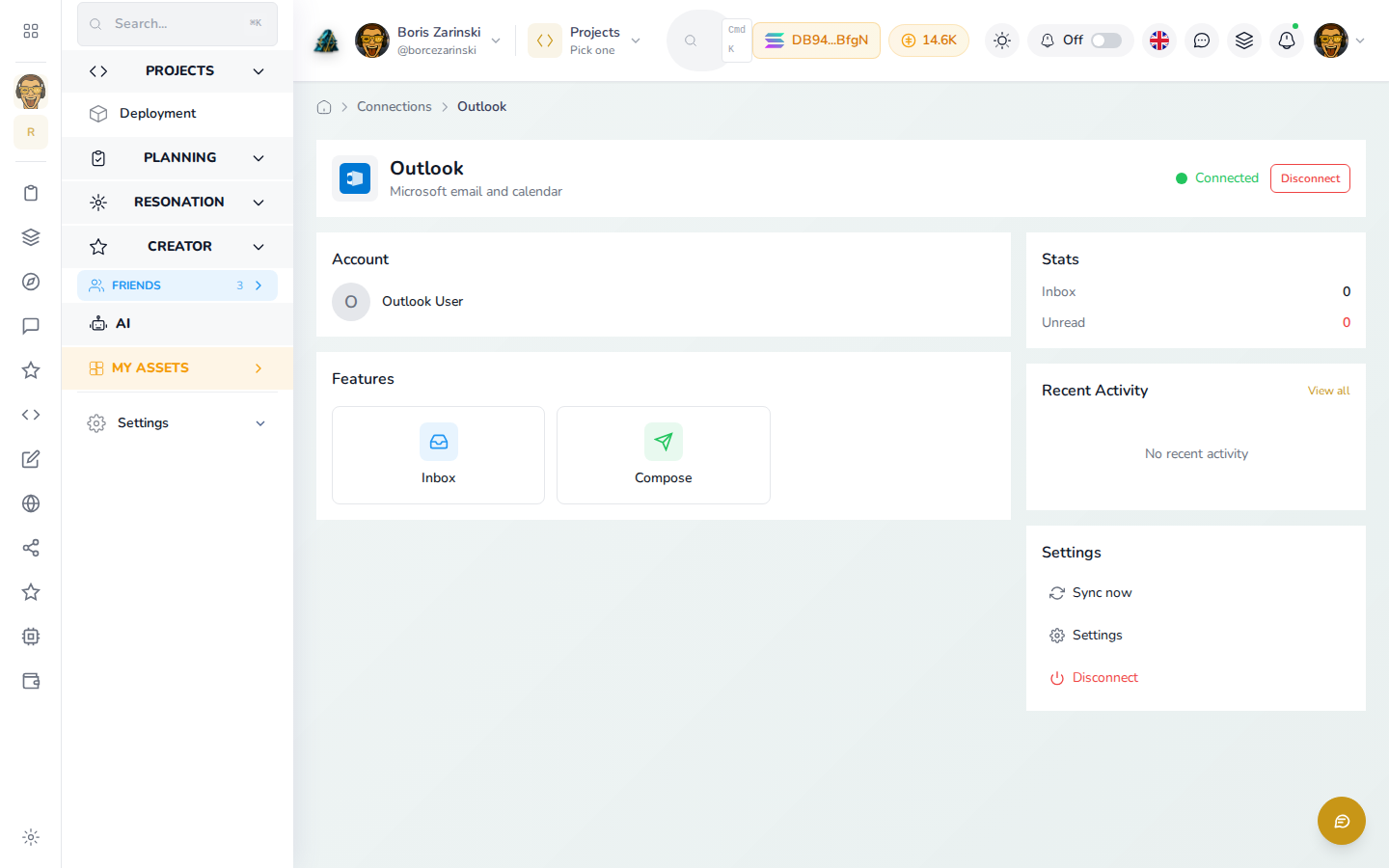Open Deployment in the sidebar
Screen dimensions: 1389x868
click(177, 114)
